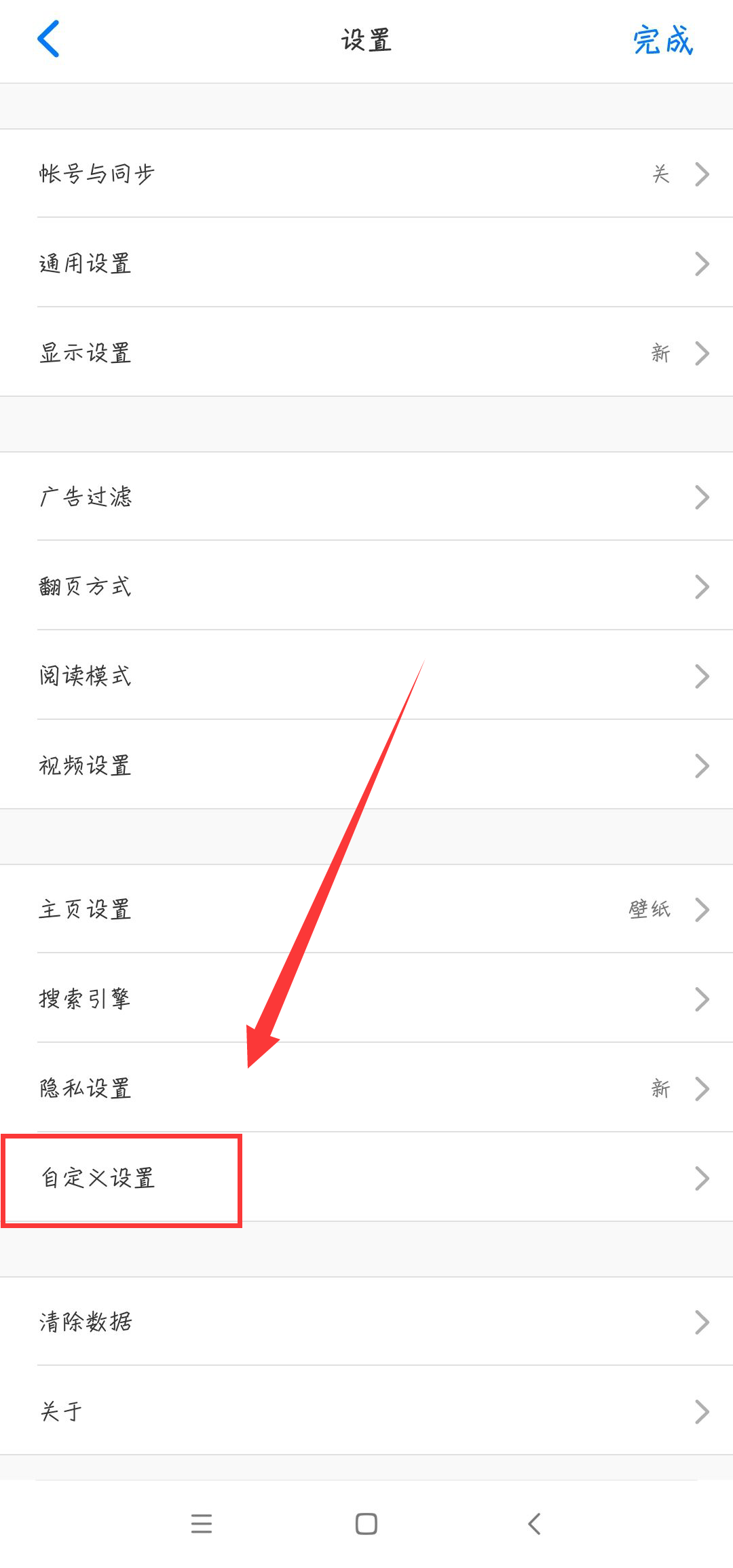Open 翻页方式 page turning option
The image size is (733, 1568).
[x=366, y=586]
